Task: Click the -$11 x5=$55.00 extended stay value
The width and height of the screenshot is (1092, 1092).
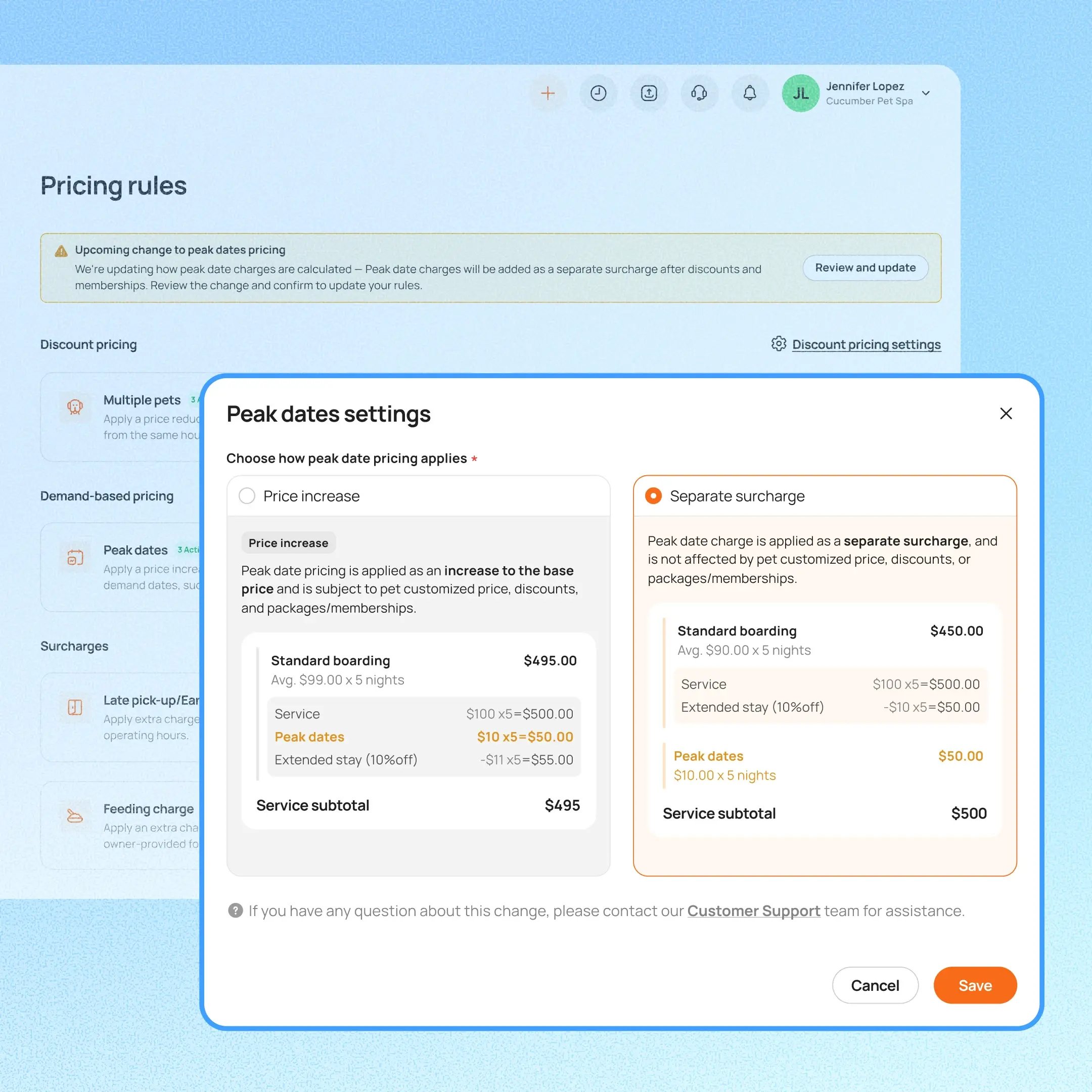Action: pyautogui.click(x=526, y=760)
